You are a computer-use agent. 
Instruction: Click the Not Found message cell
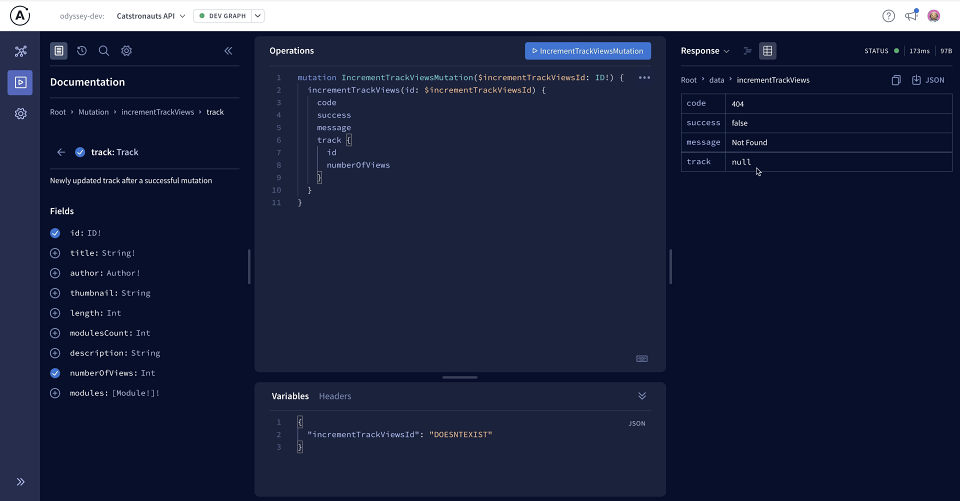tap(839, 142)
